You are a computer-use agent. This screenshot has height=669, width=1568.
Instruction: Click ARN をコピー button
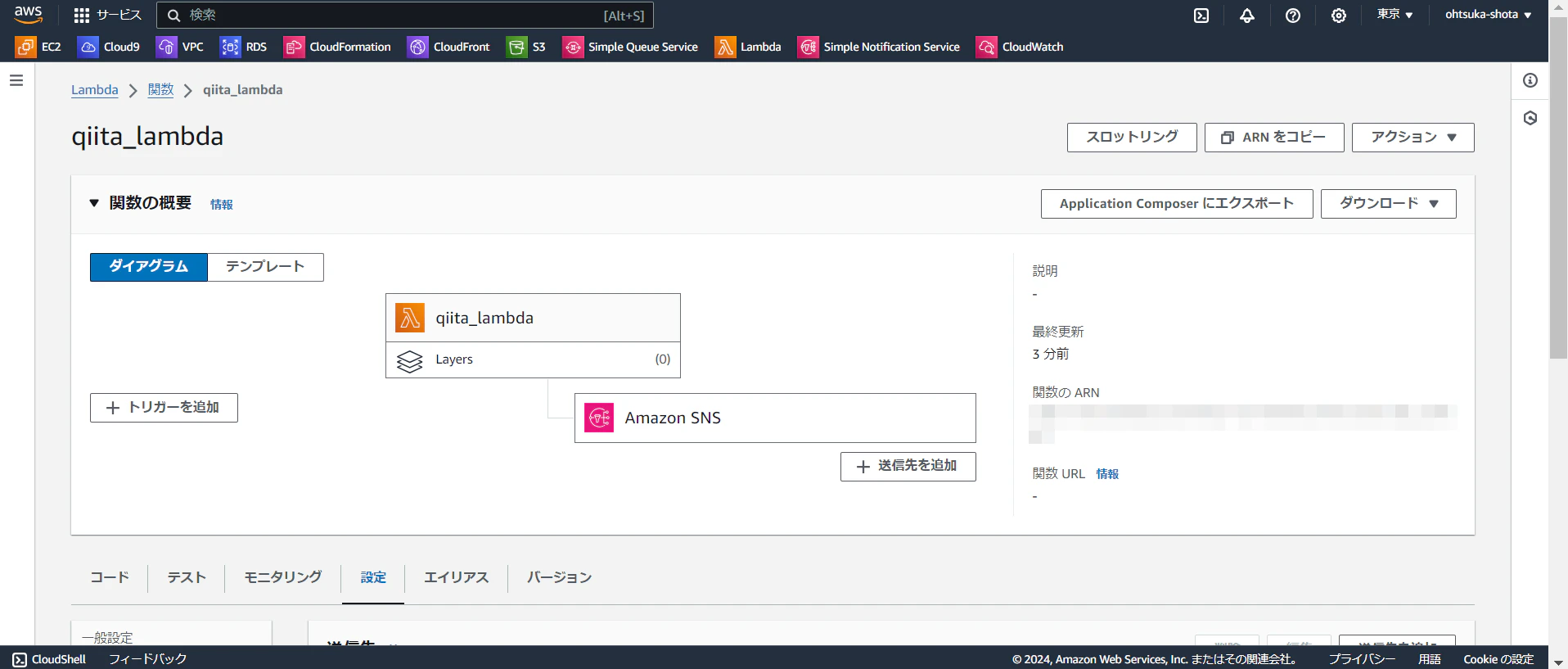[1274, 138]
